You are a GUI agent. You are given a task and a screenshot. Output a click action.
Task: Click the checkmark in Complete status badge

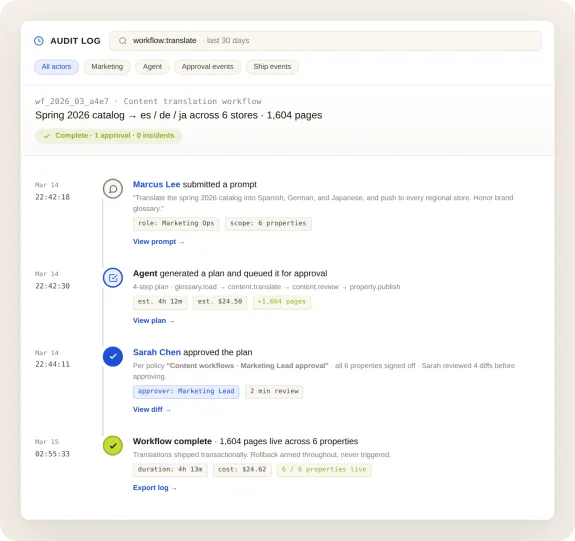point(47,136)
